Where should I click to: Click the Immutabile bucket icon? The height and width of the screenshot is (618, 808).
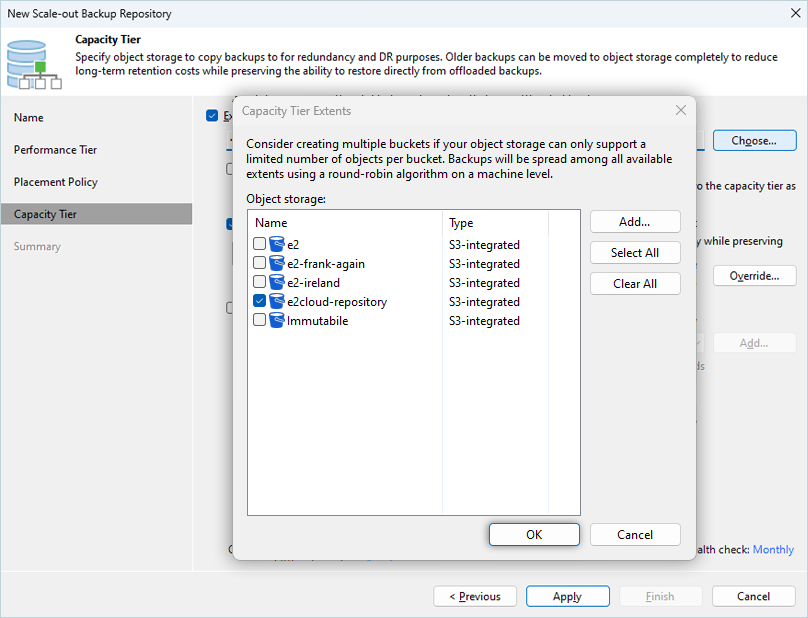[277, 320]
